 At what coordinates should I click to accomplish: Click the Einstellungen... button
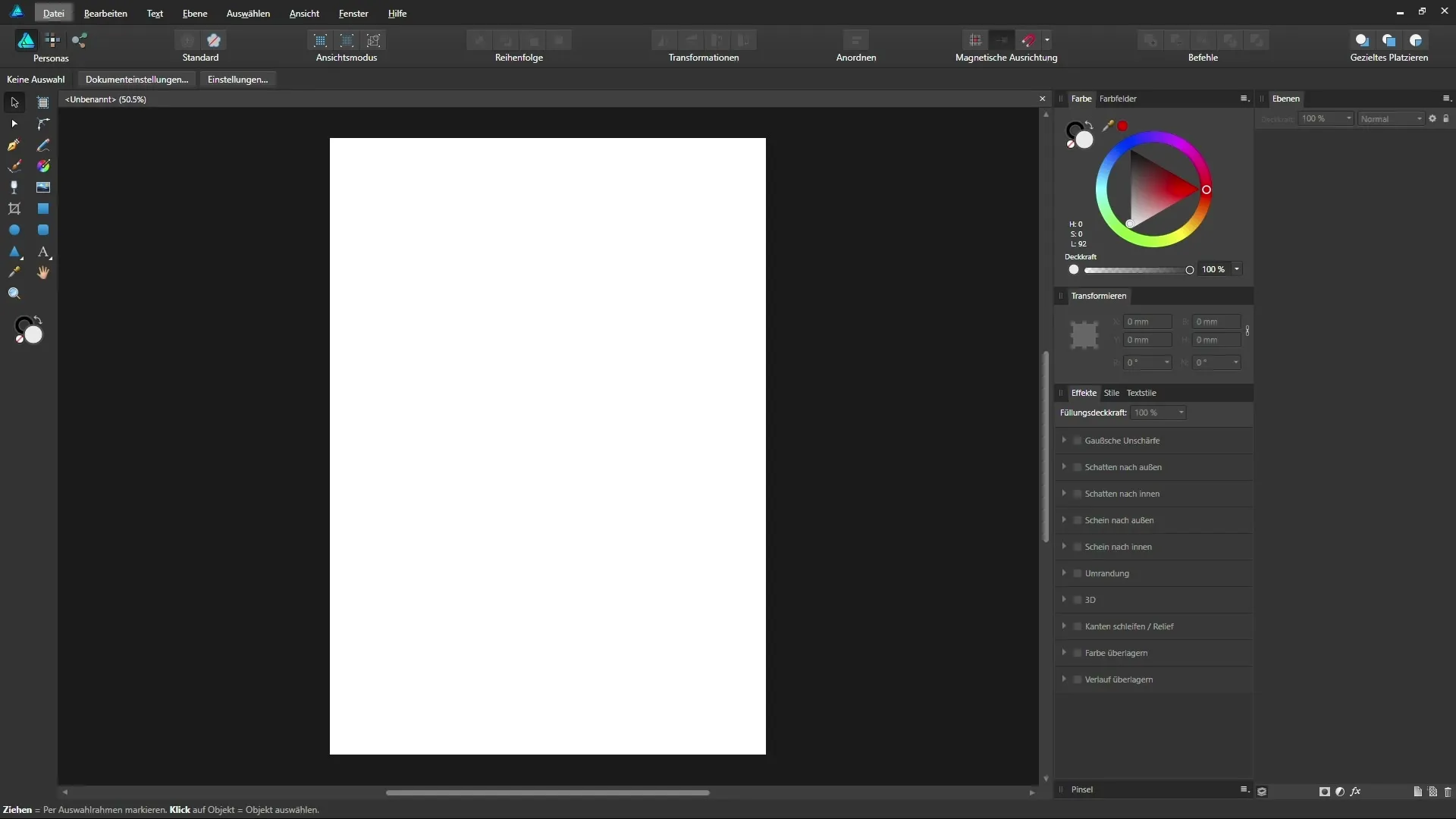237,80
